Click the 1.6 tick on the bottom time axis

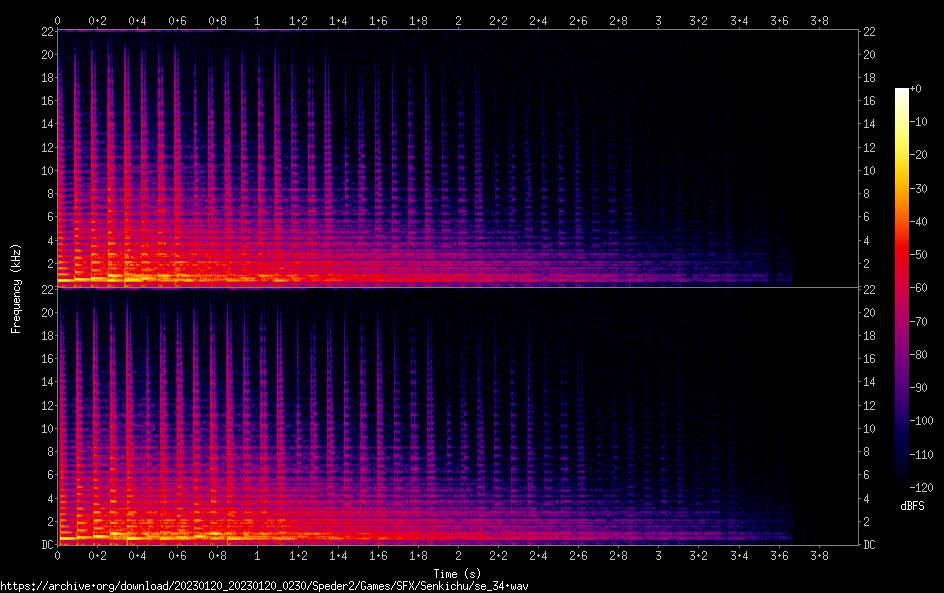pyautogui.click(x=378, y=555)
